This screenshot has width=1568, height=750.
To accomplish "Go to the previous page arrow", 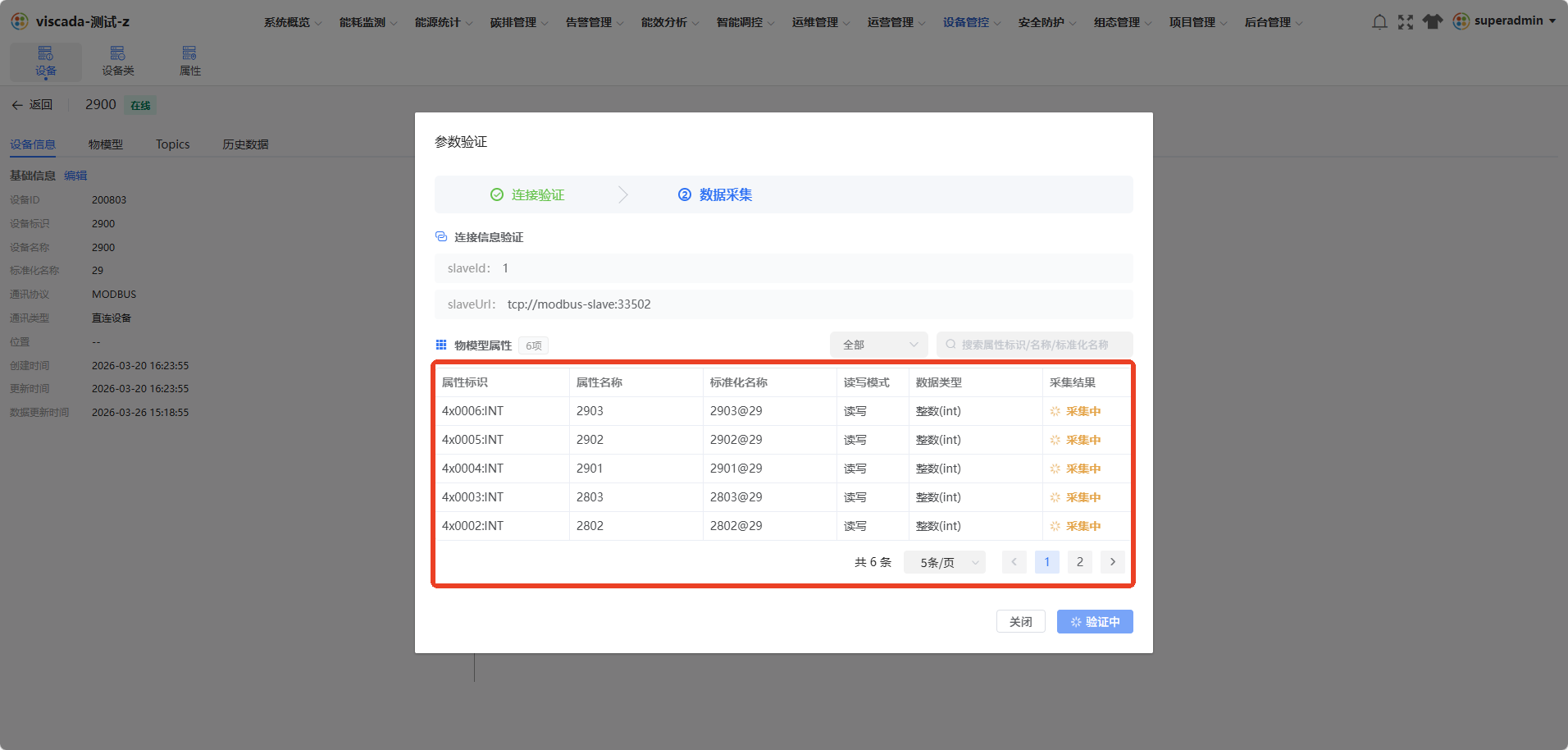I will pyautogui.click(x=1014, y=562).
